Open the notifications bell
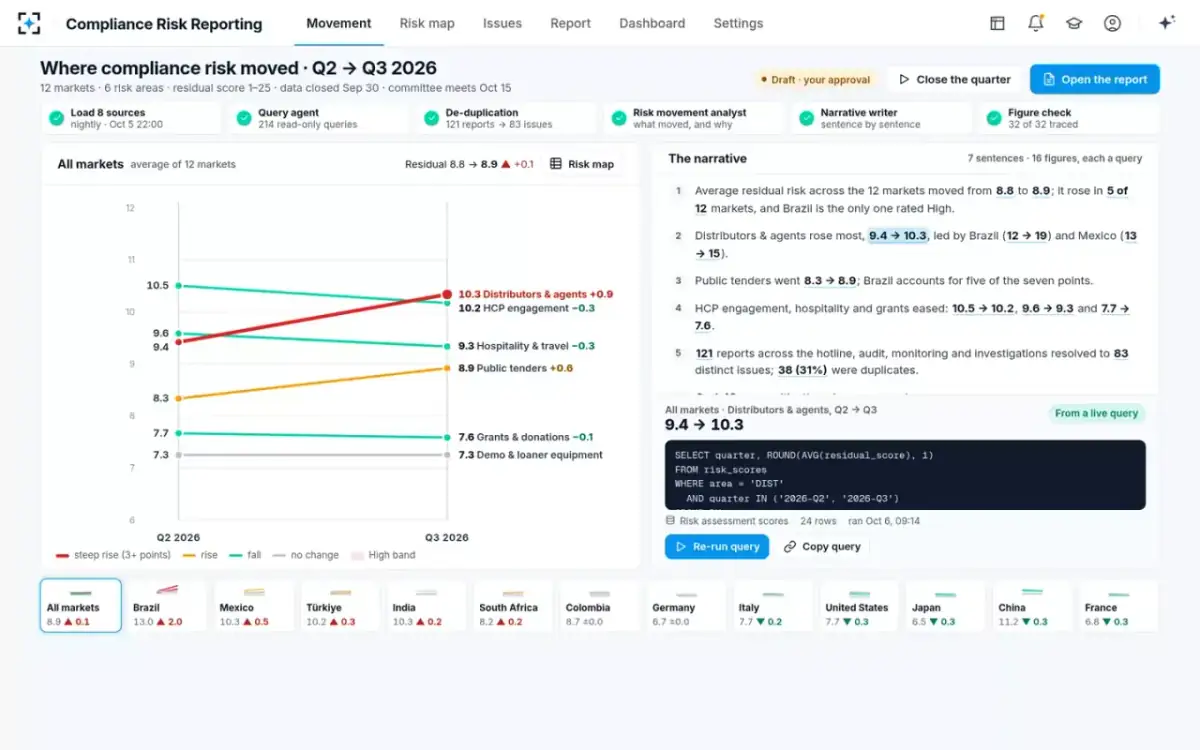Viewport: 1200px width, 750px height. click(1036, 23)
